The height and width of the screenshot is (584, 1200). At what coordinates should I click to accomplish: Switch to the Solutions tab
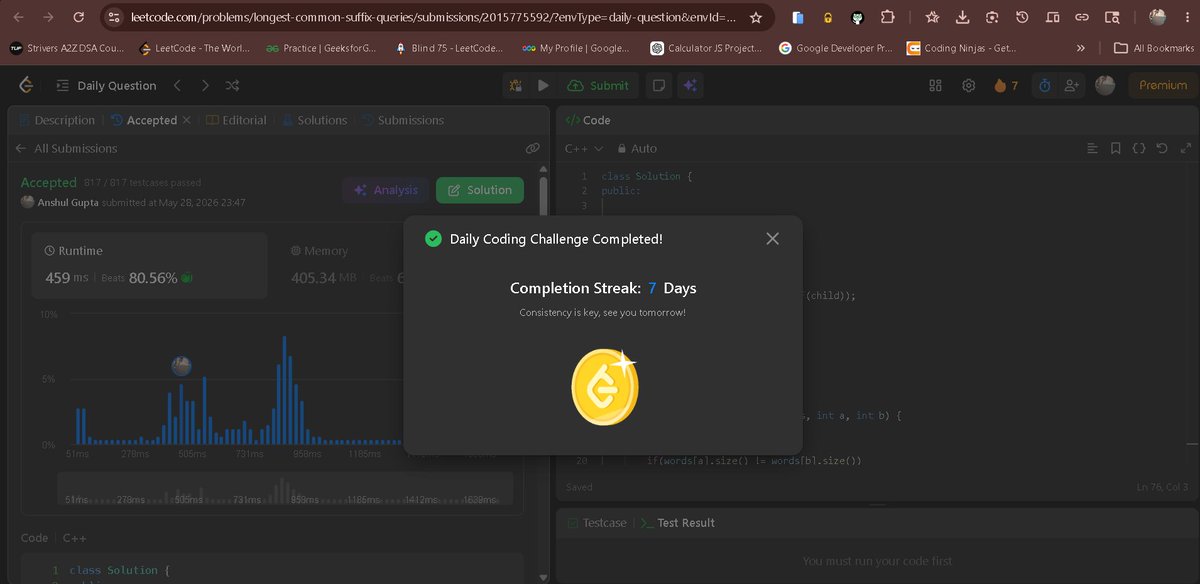point(314,120)
